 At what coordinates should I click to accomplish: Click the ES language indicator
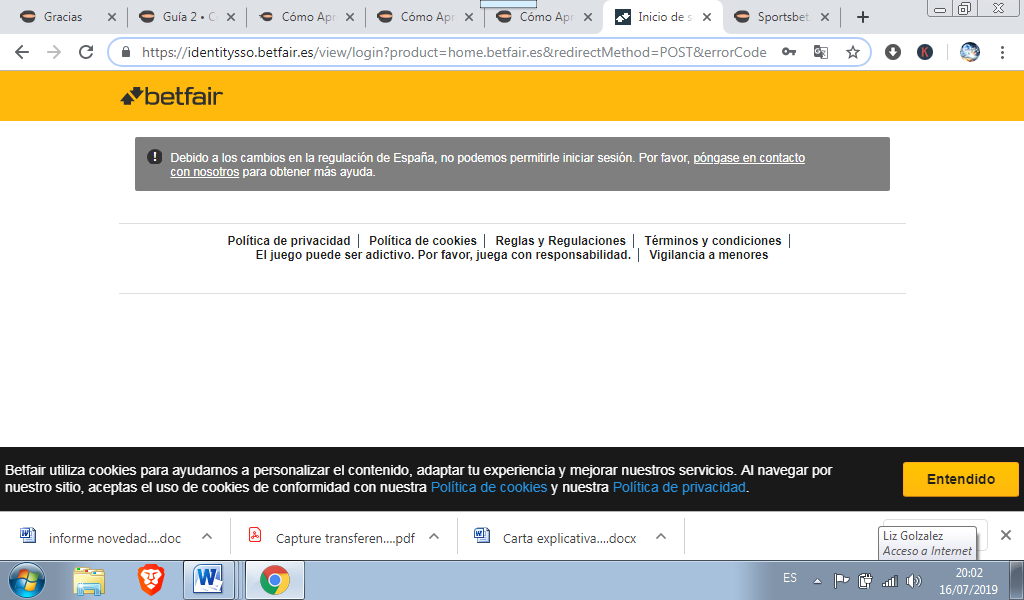pos(790,578)
